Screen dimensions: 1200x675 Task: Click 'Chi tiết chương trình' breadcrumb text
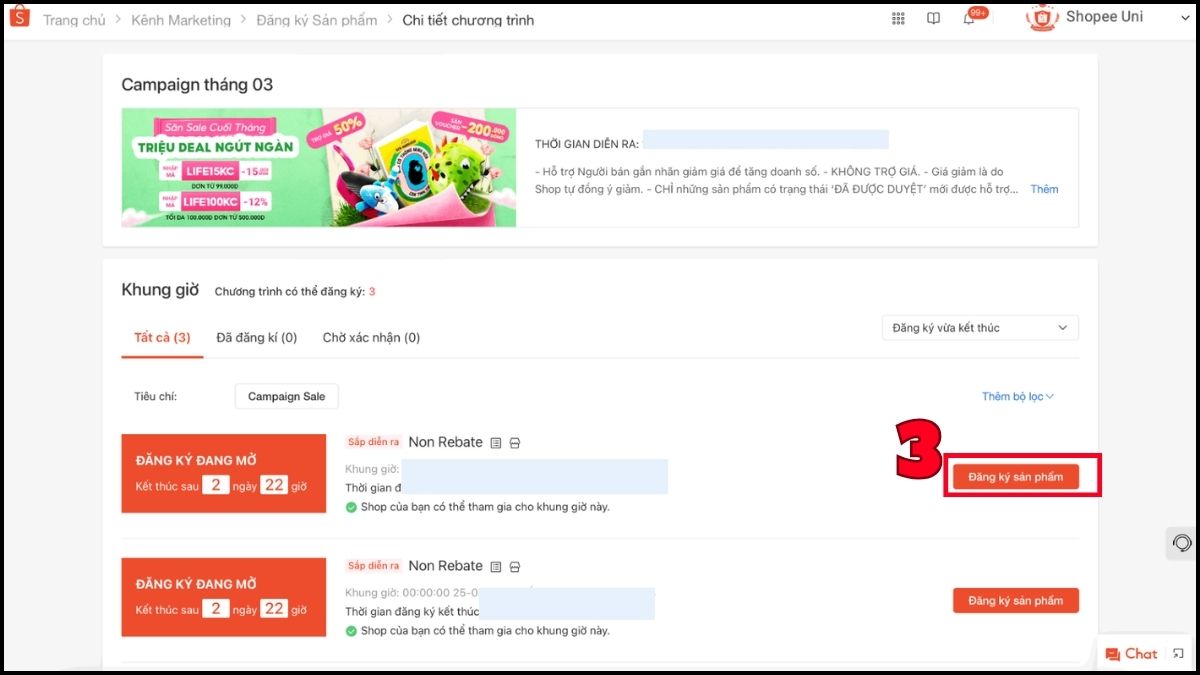pyautogui.click(x=468, y=20)
